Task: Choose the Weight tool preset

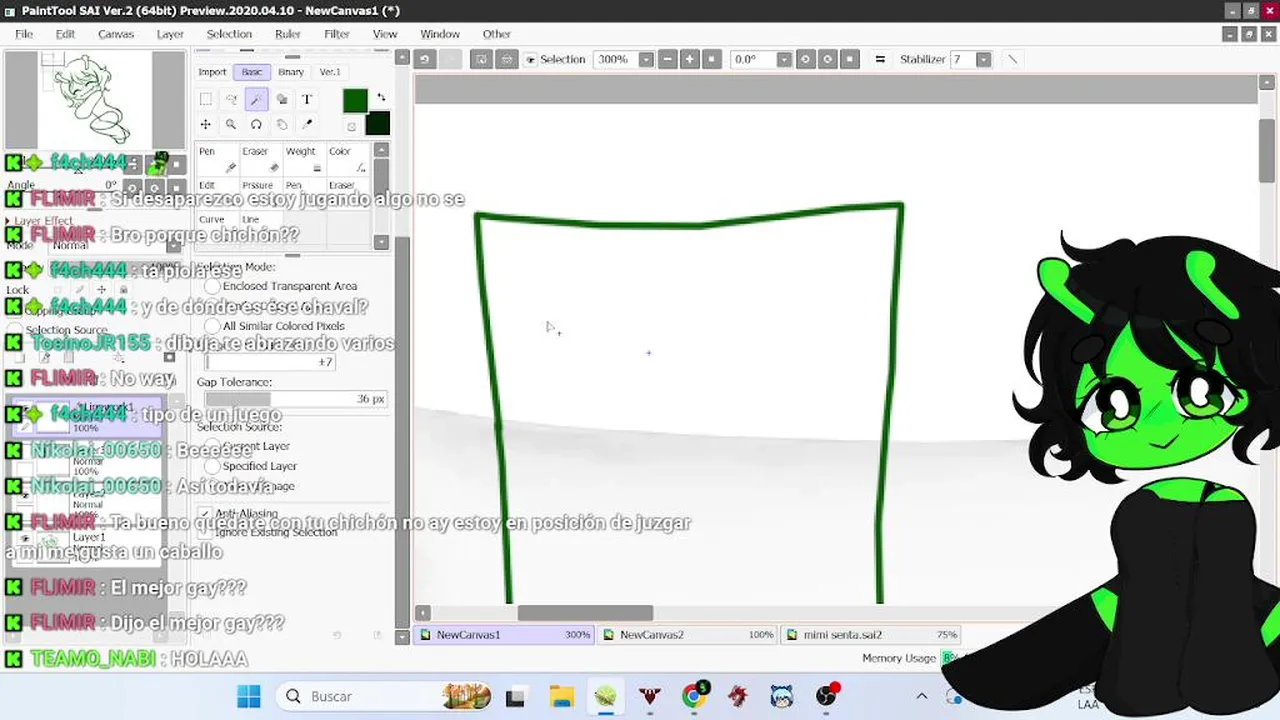Action: (303, 160)
